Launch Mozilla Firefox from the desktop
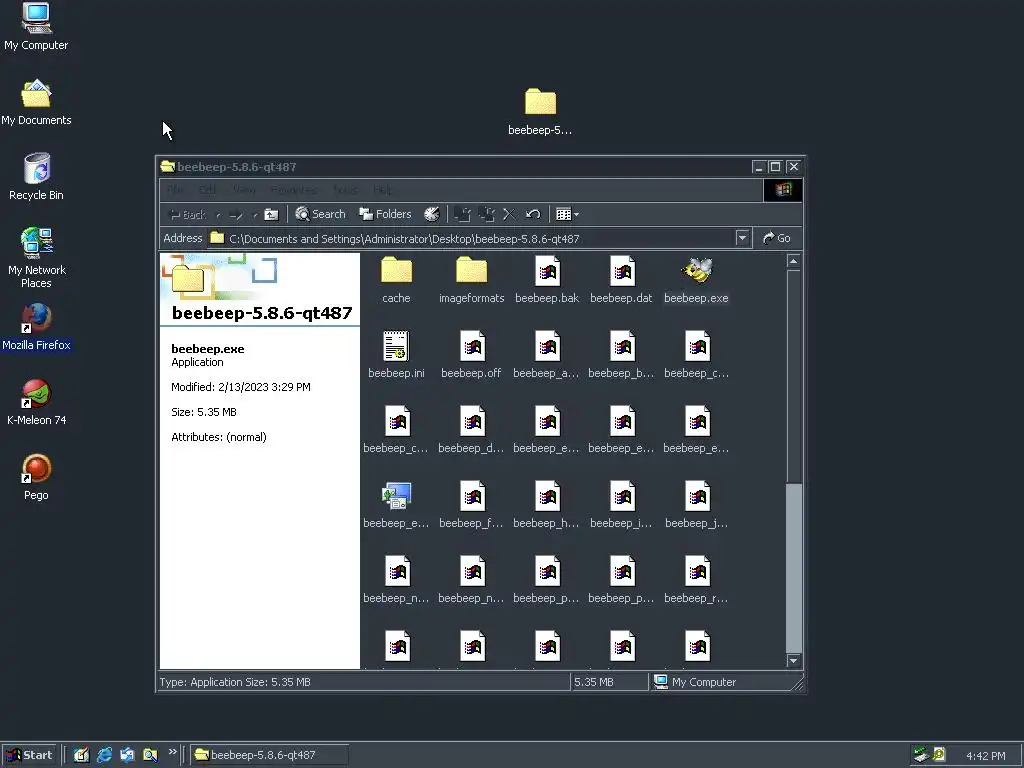 coord(37,327)
